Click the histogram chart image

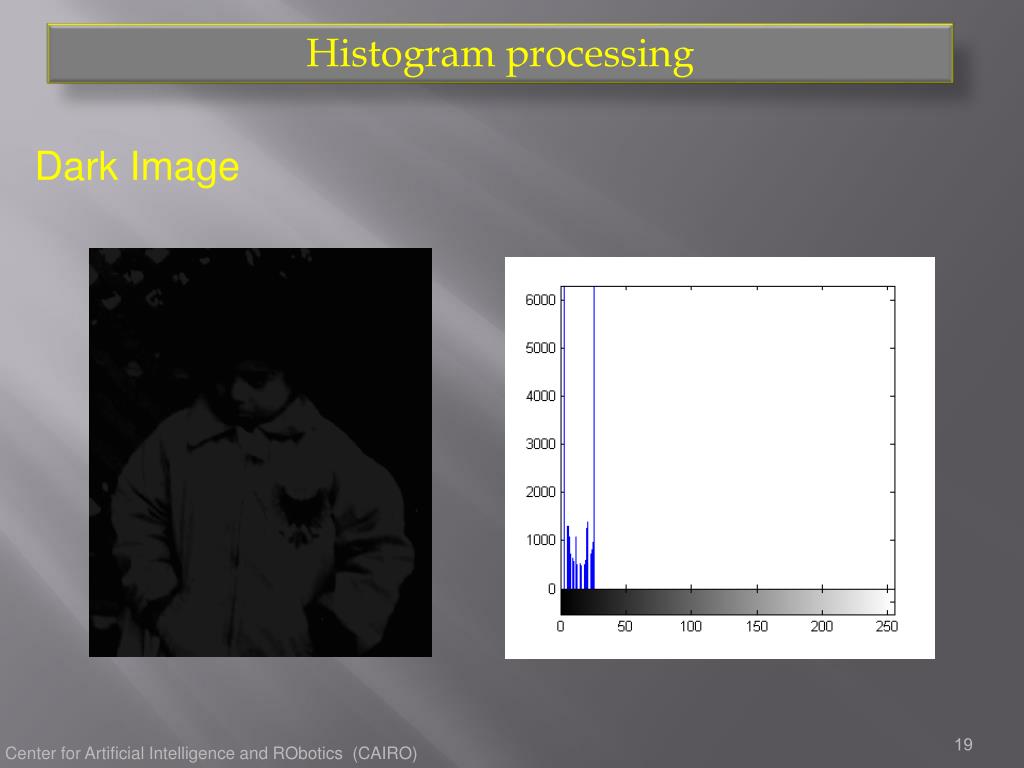pos(720,458)
